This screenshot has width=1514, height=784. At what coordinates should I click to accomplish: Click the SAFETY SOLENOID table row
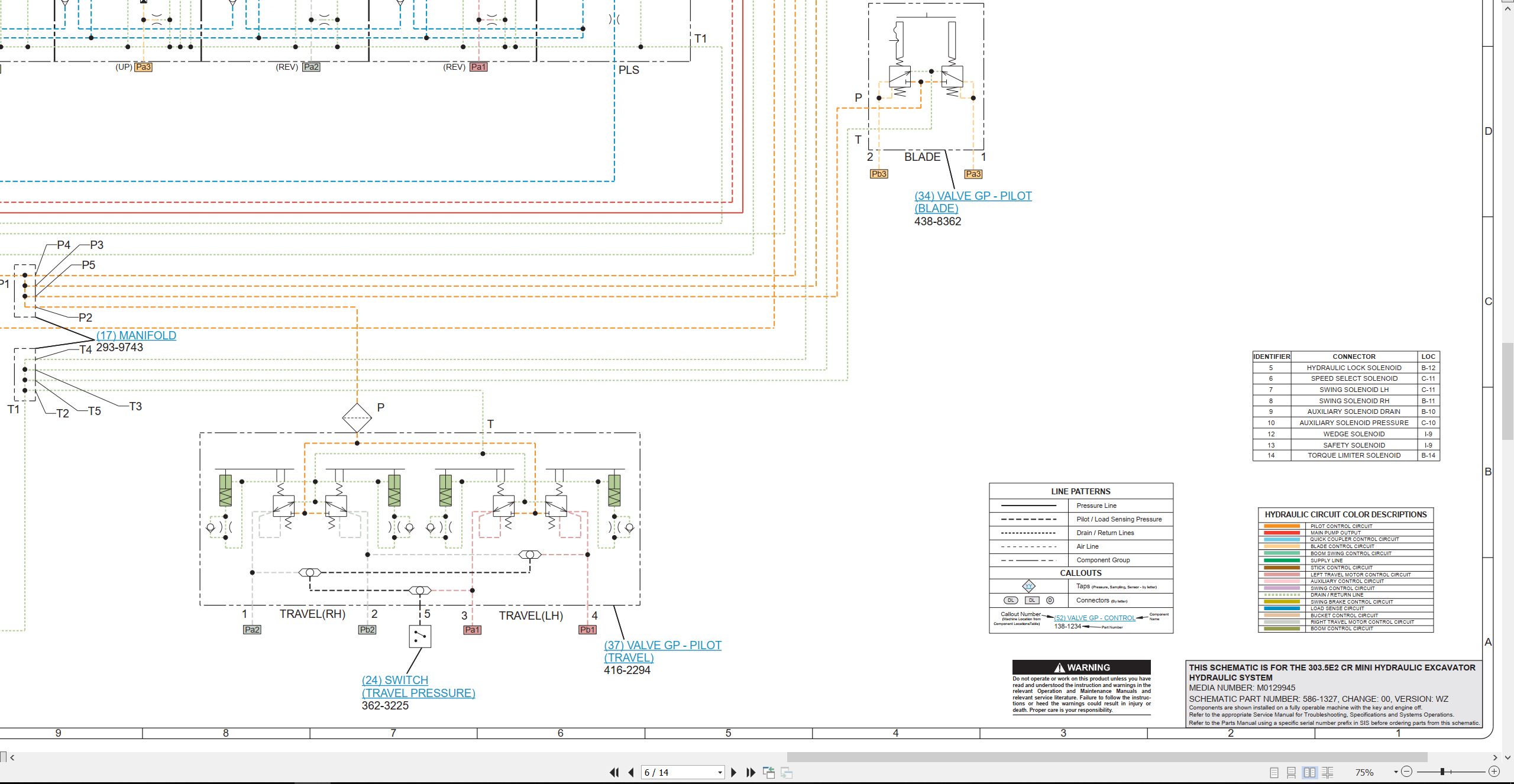(1346, 445)
